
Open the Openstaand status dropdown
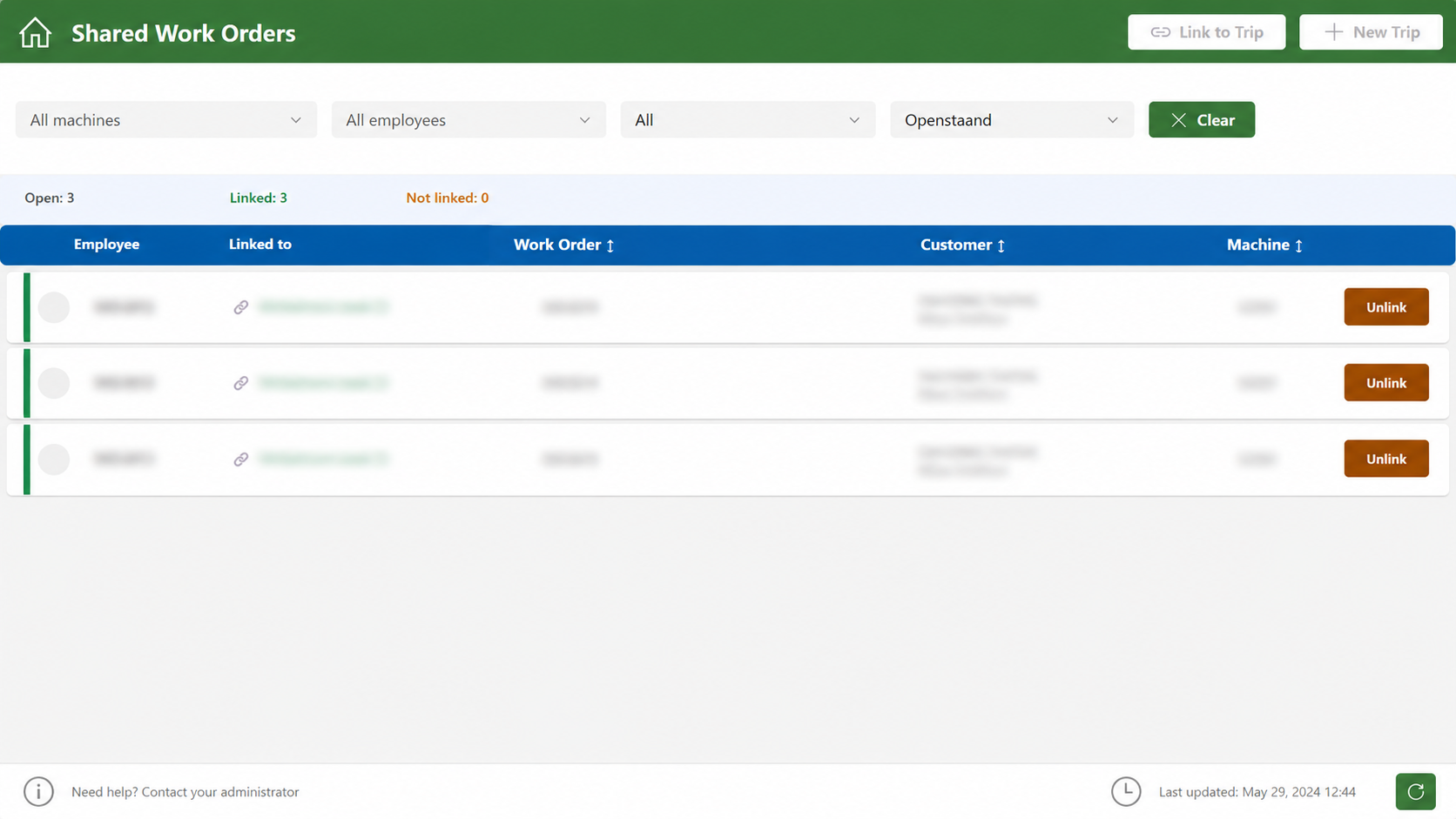[x=1012, y=120]
